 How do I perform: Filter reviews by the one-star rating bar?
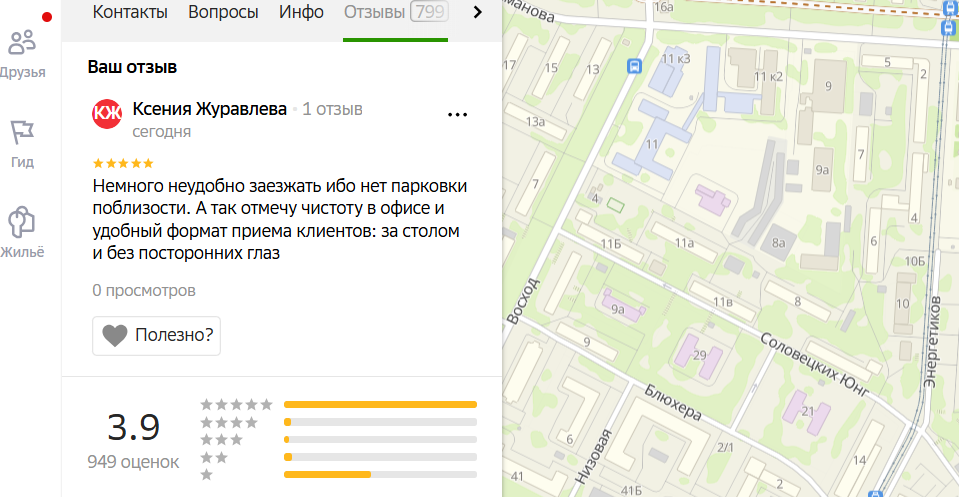380,474
